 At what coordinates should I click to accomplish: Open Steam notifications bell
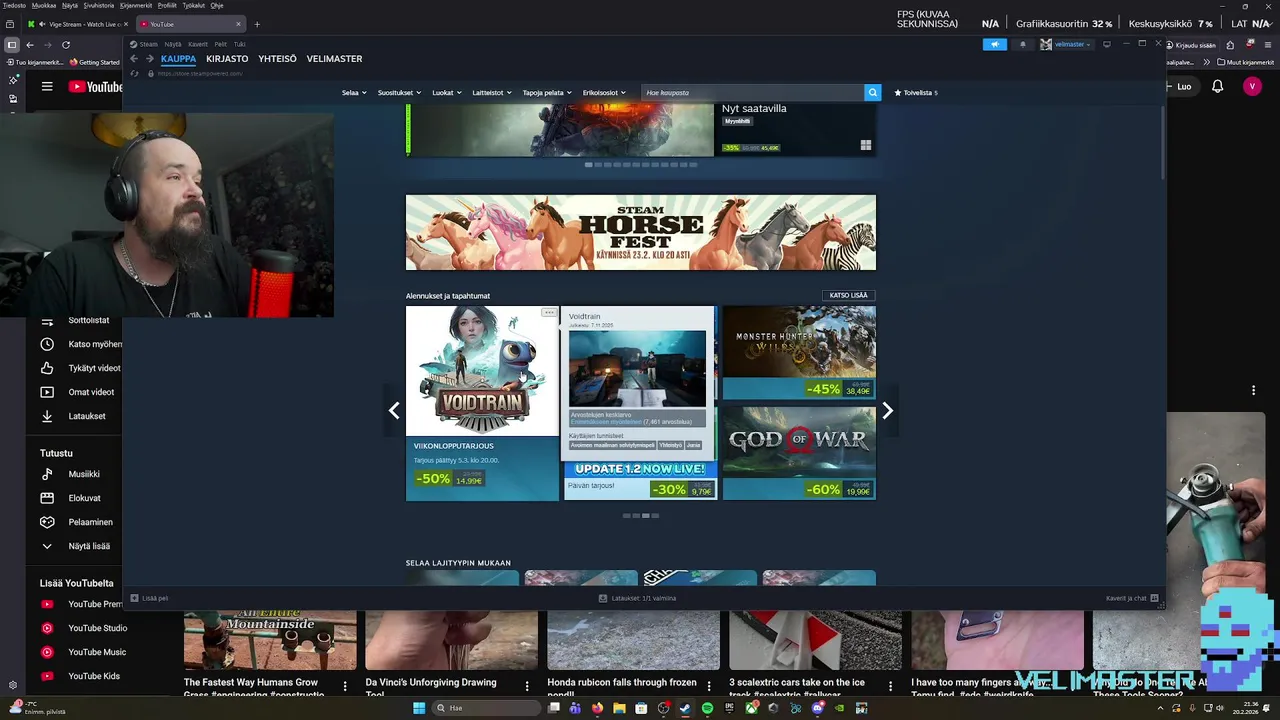click(1022, 44)
